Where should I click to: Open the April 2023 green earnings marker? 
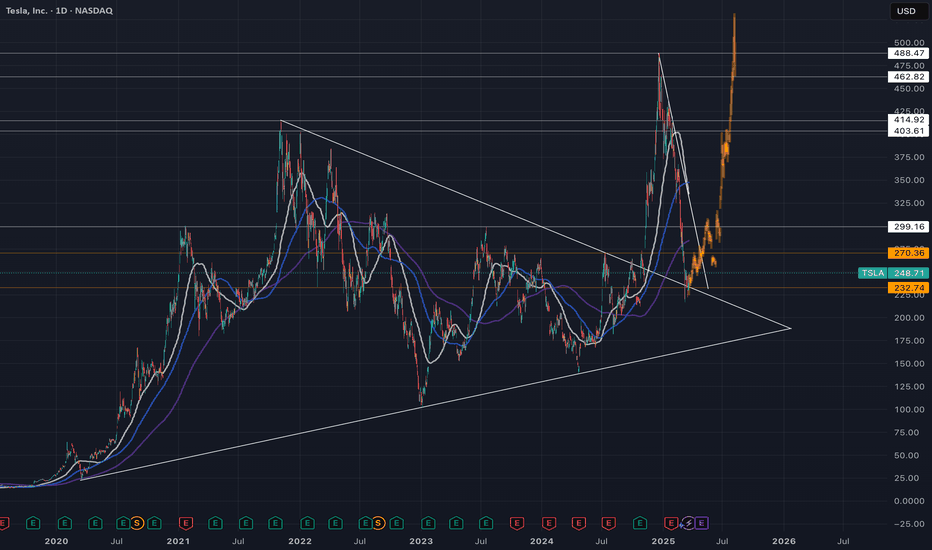pos(456,523)
